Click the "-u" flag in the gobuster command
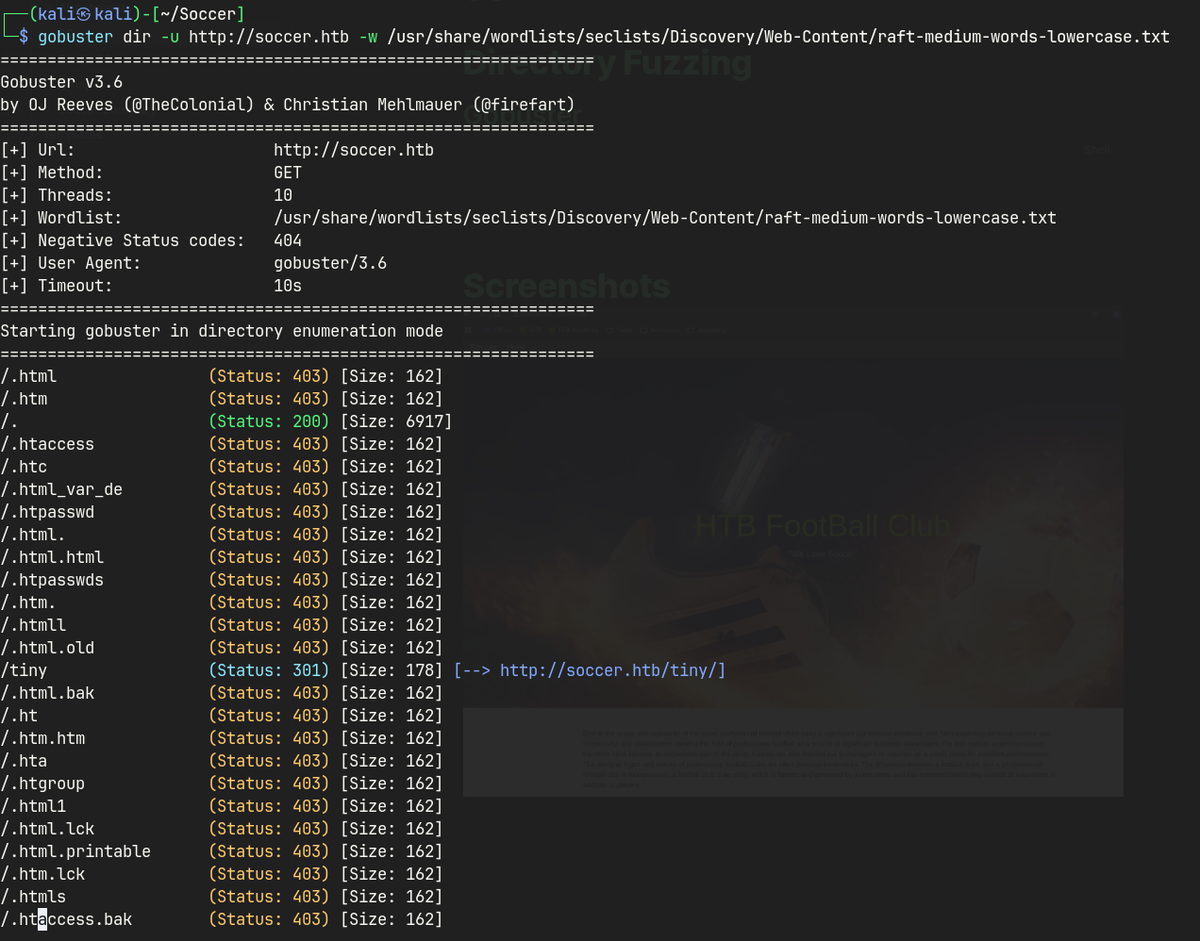This screenshot has height=941, width=1200. click(170, 37)
